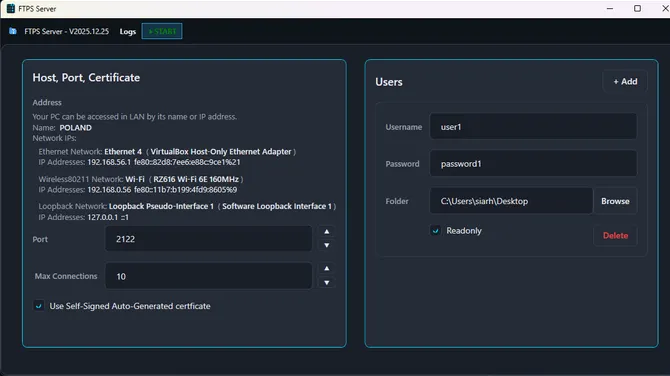Click the Users panel heading
This screenshot has height=376, width=670.
(389, 82)
